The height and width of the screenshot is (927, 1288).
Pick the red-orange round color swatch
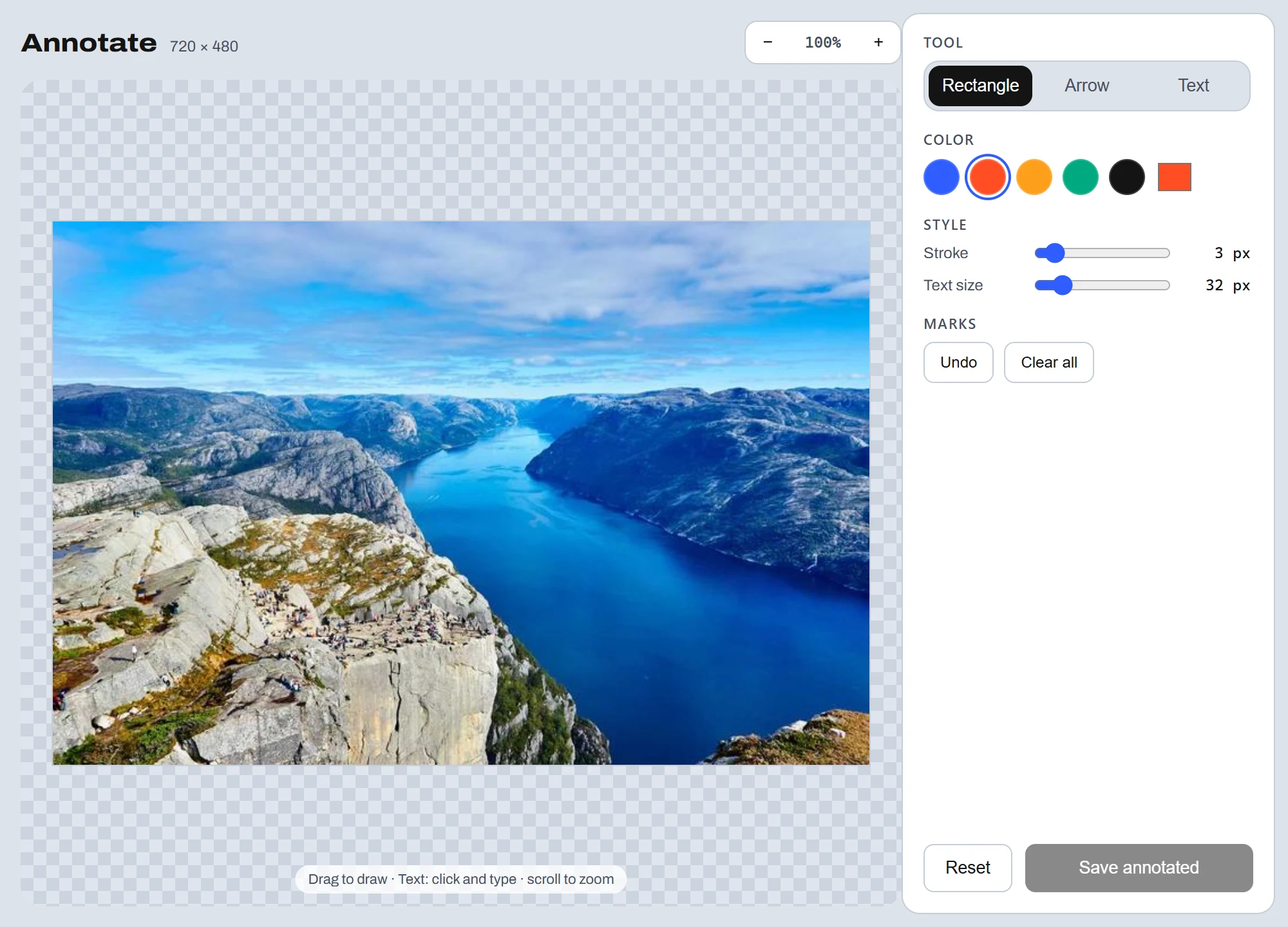[988, 177]
